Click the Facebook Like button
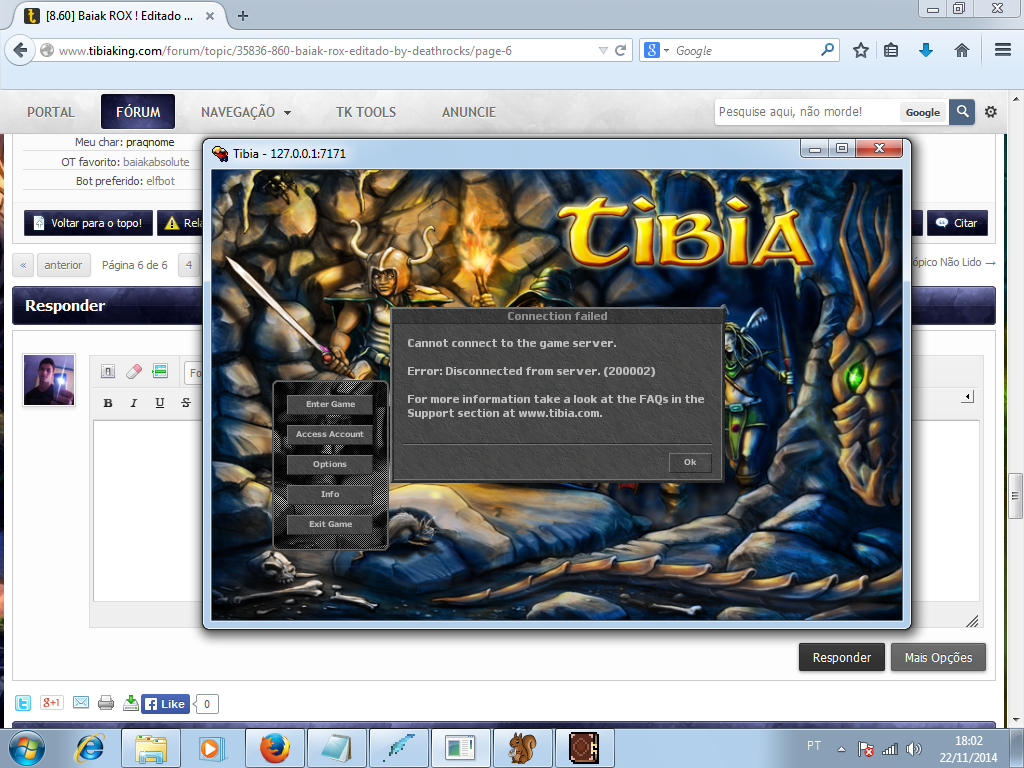The image size is (1024, 768). (165, 704)
